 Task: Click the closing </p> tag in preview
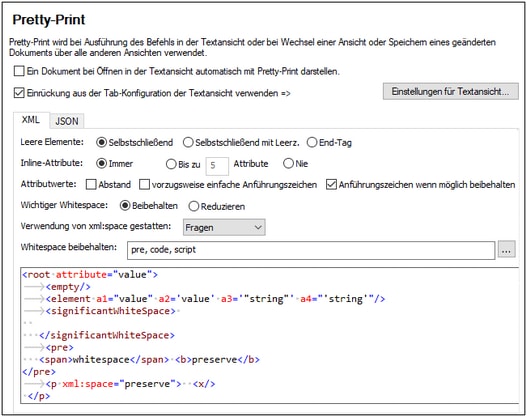click(x=39, y=396)
